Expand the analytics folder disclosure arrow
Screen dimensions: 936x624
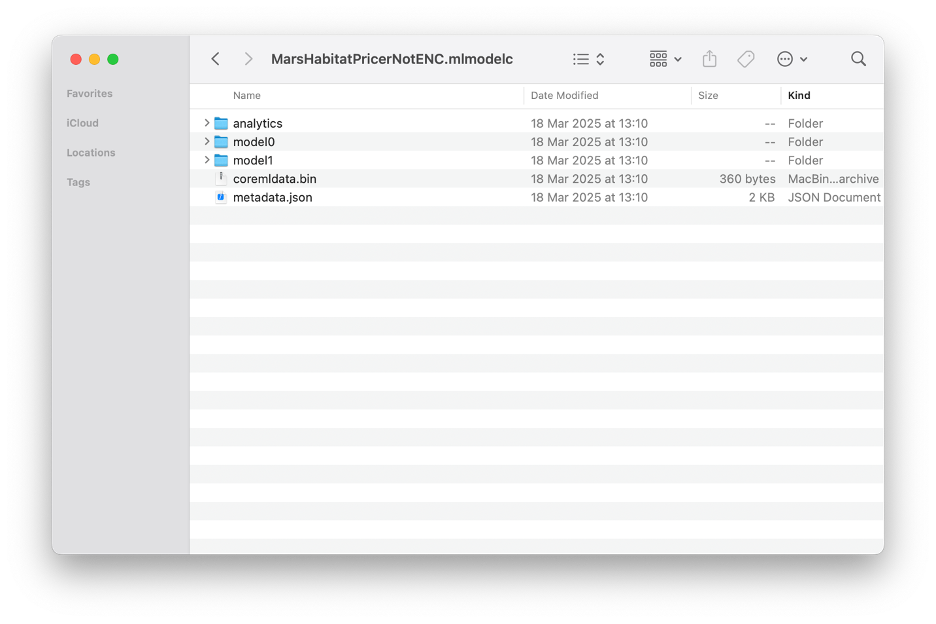[207, 124]
